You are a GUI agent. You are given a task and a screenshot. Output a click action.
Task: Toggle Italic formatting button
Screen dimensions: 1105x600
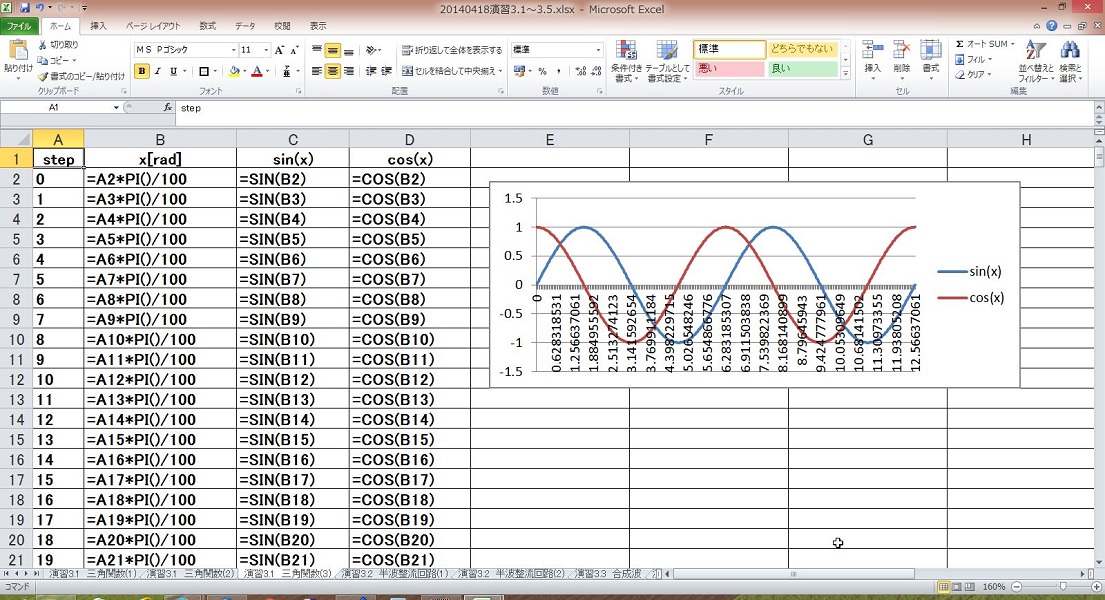pos(158,71)
